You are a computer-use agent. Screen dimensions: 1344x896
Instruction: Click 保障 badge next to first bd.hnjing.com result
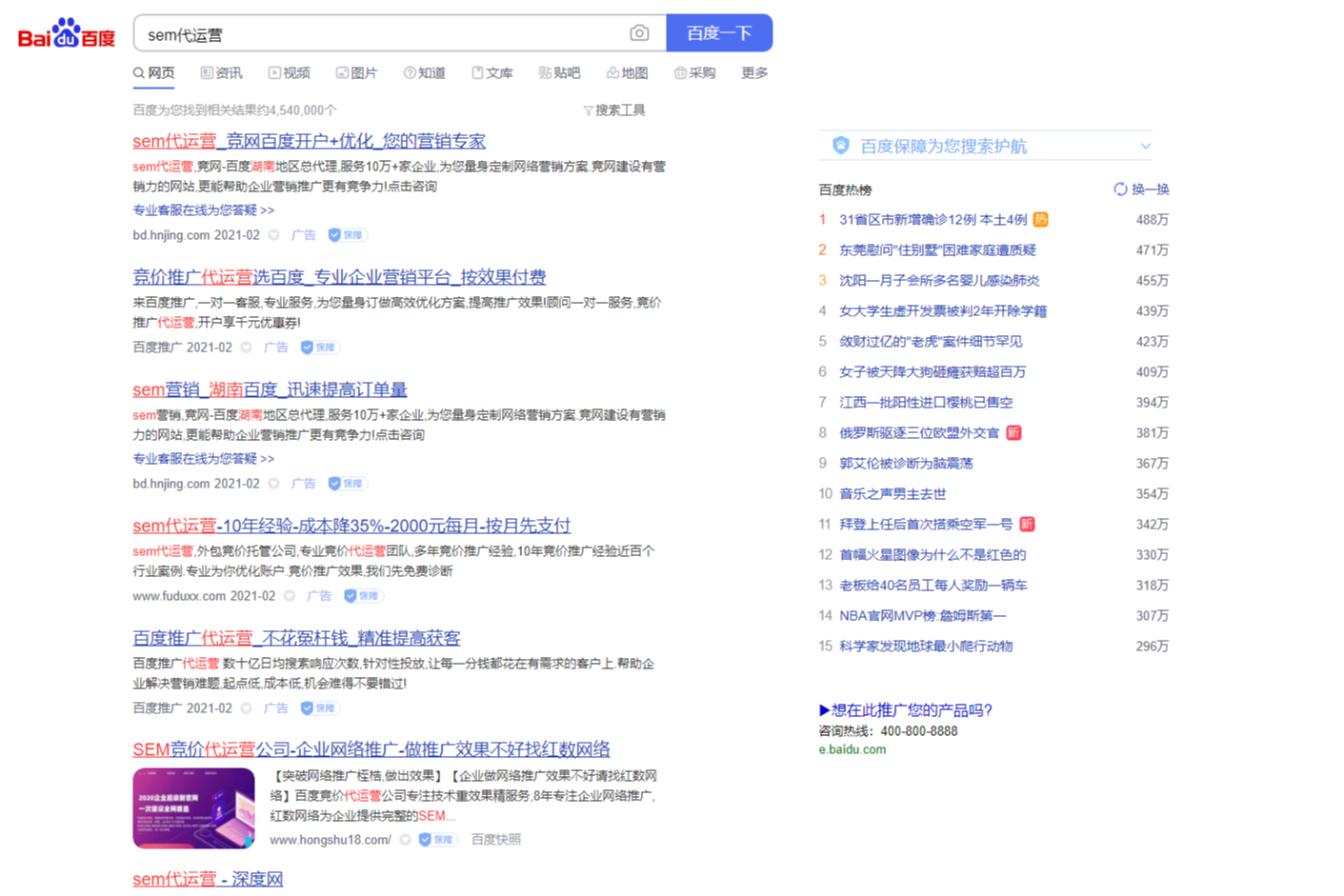pos(347,235)
